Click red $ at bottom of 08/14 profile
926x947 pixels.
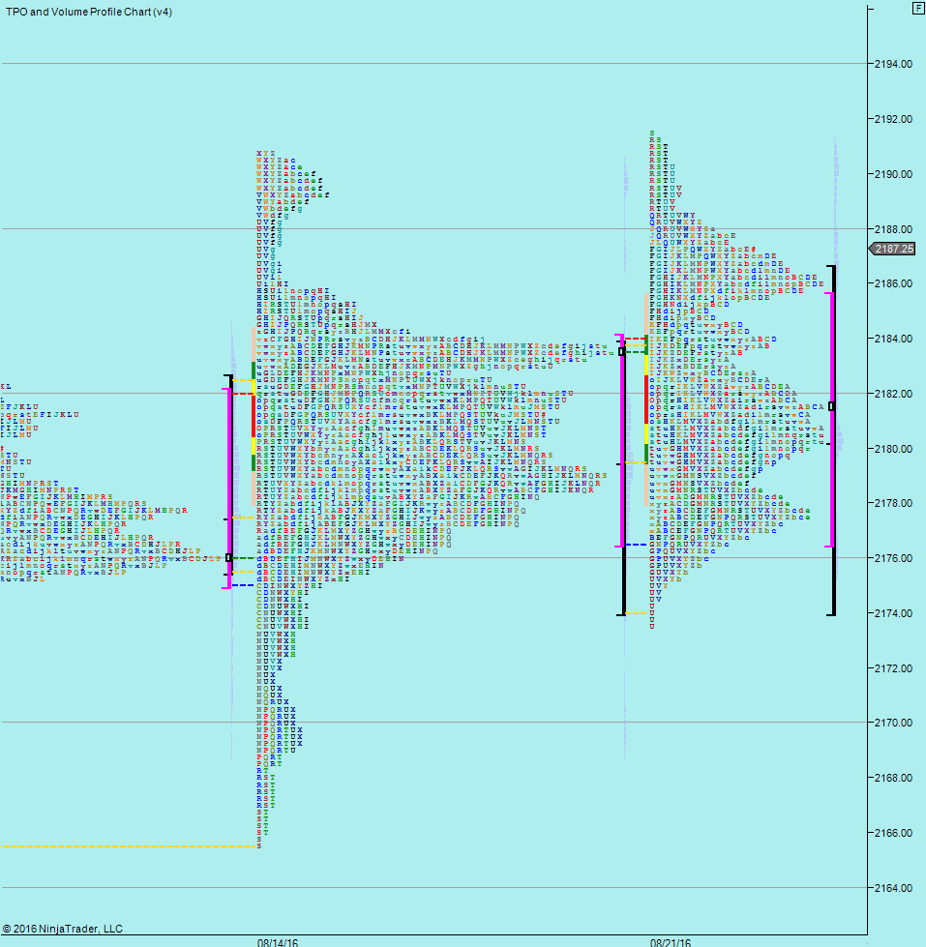coord(259,847)
